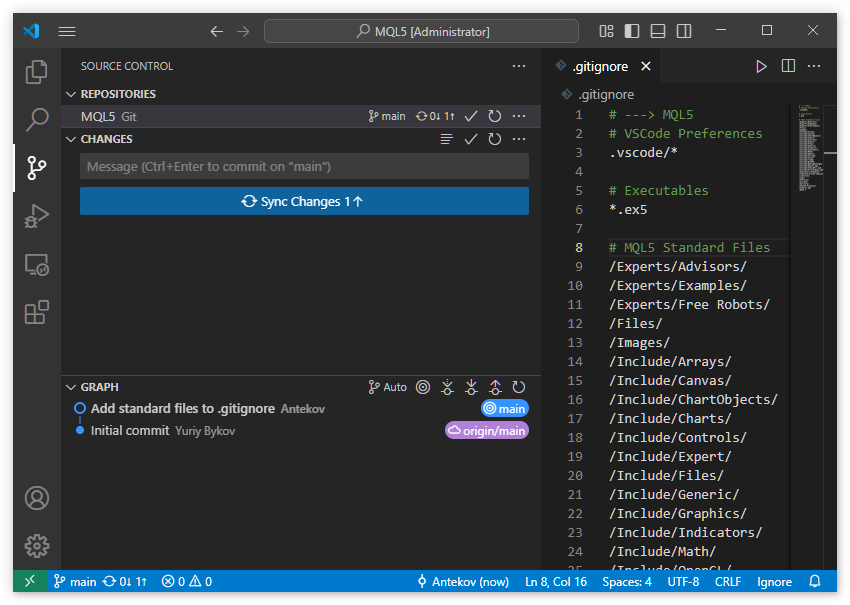The height and width of the screenshot is (605, 850).
Task: Open Source Control view in activity bar
Action: click(x=37, y=168)
